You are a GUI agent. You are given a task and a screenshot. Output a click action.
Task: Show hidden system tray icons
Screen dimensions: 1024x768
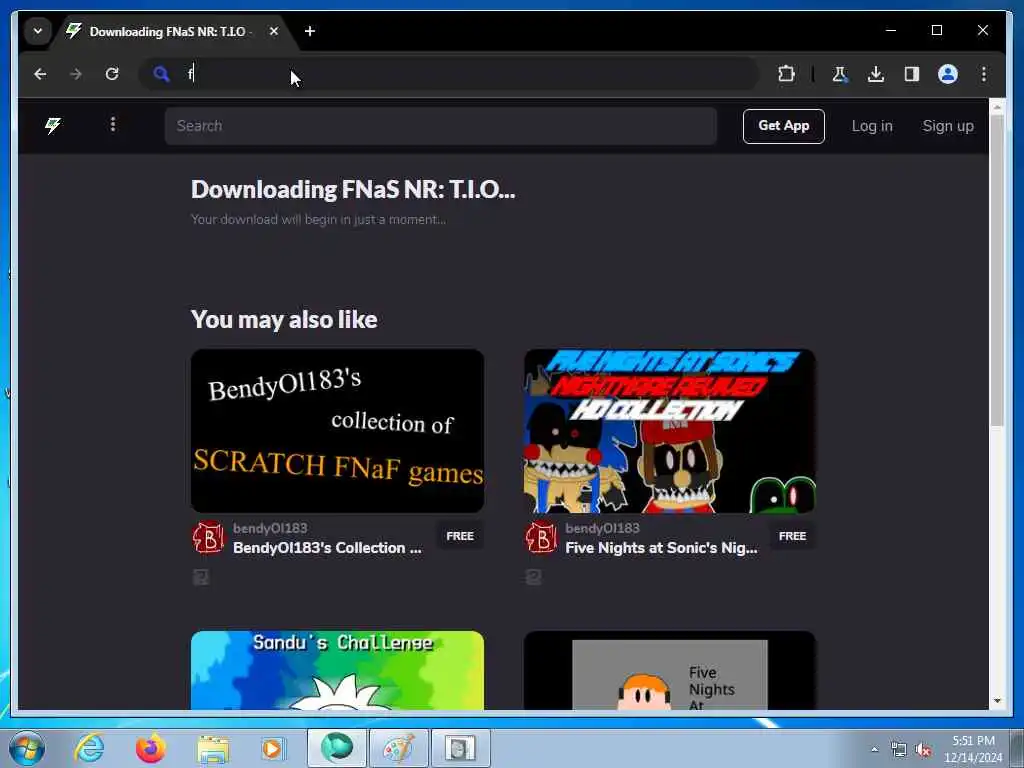[875, 749]
